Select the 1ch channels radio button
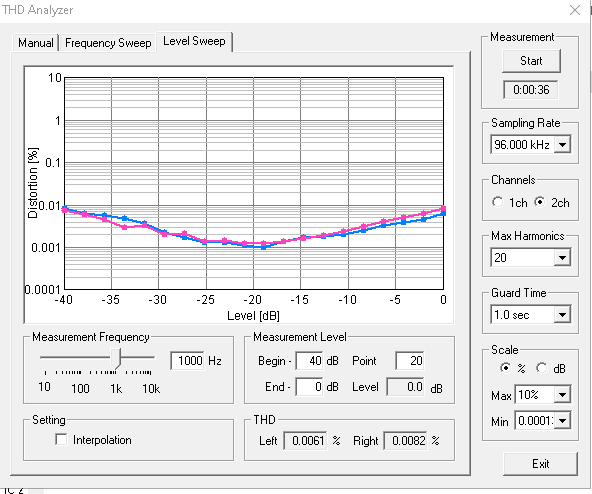 (498, 202)
